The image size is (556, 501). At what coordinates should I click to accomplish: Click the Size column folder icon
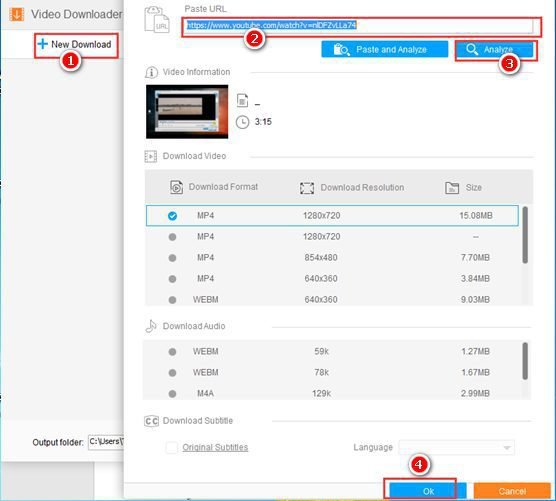pos(452,188)
